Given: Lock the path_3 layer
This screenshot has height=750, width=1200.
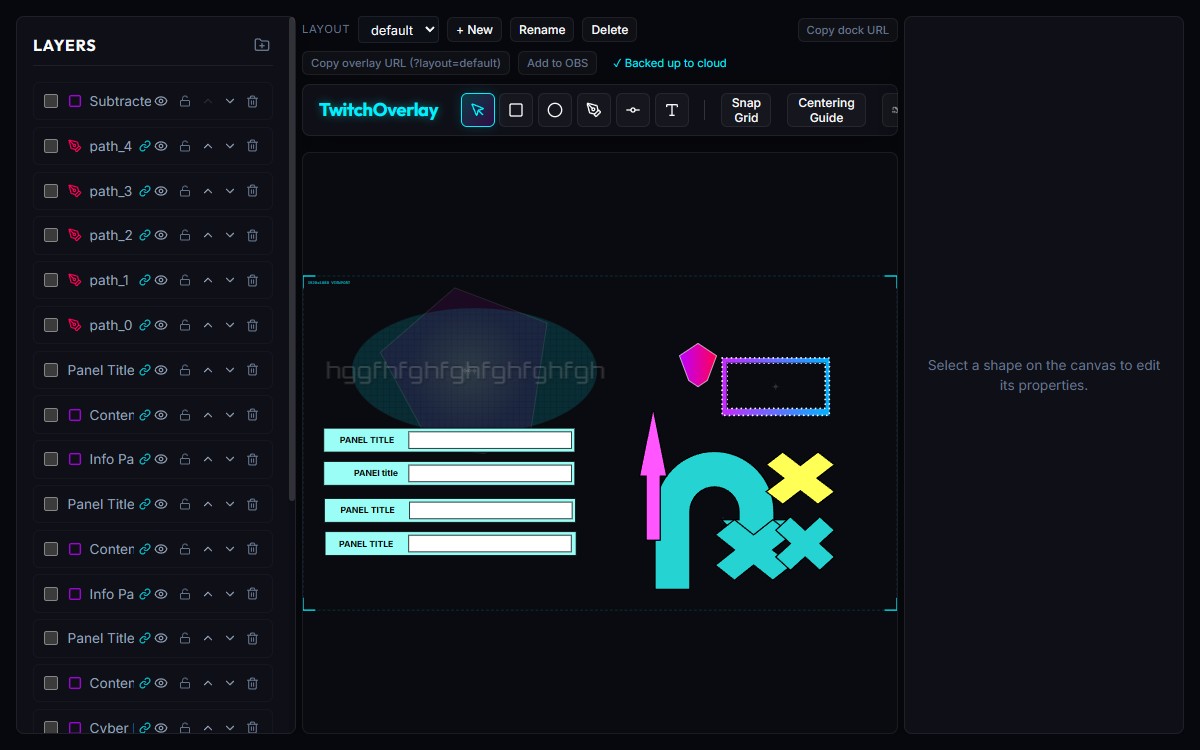Looking at the screenshot, I should (185, 191).
